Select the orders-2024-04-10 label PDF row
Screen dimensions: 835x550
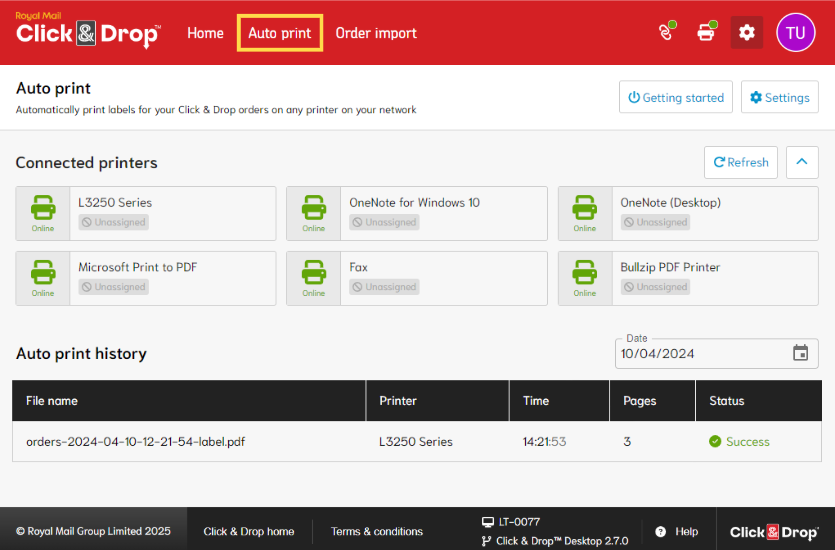(136, 441)
